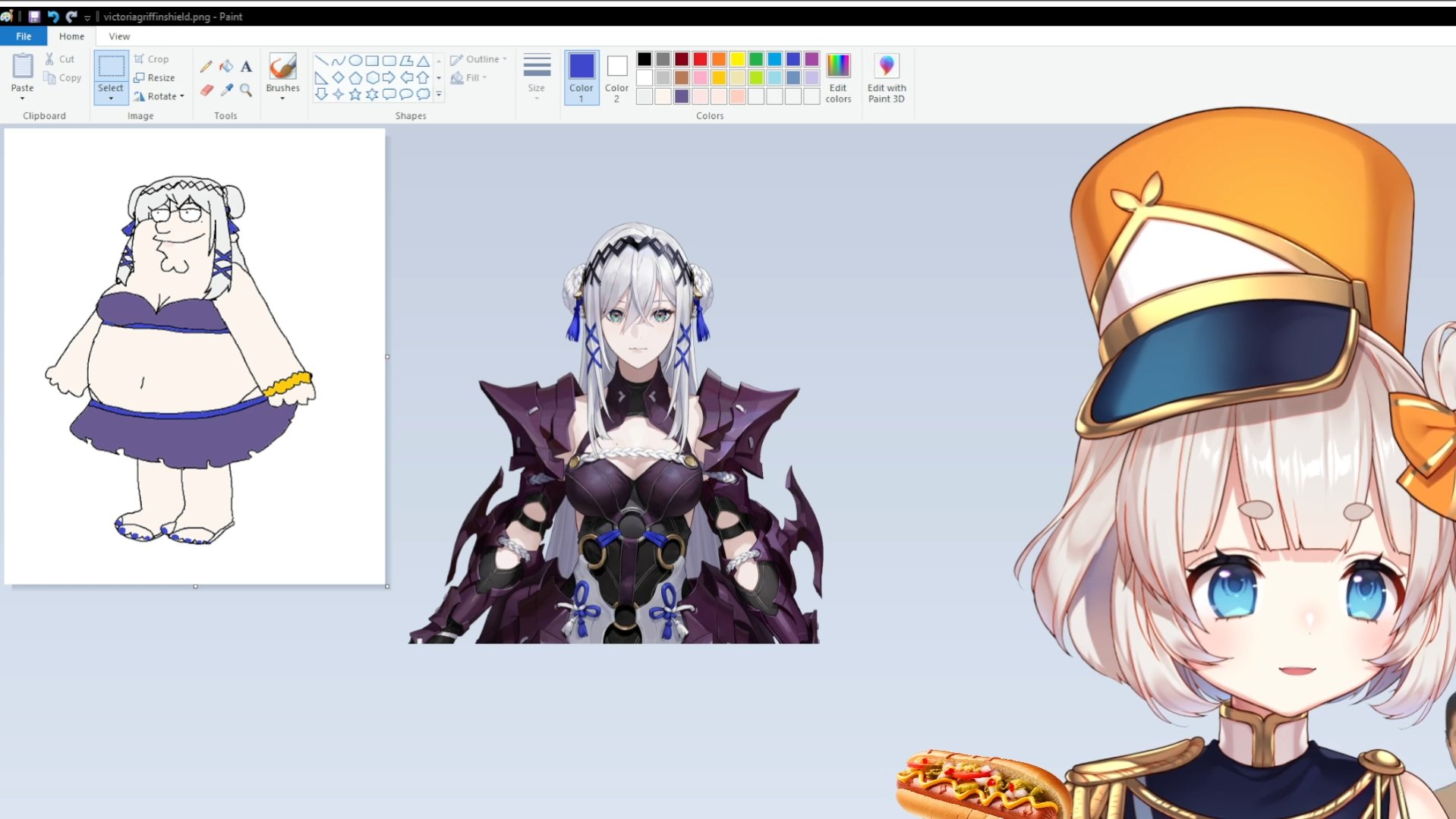Choose the Four-point star shape
This screenshot has height=819, width=1456.
click(x=338, y=94)
